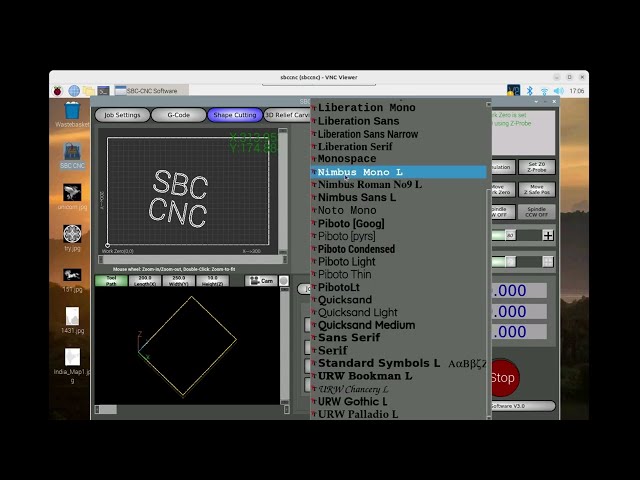Choose Piboto Thin font
The image size is (640, 480).
pyautogui.click(x=398, y=274)
